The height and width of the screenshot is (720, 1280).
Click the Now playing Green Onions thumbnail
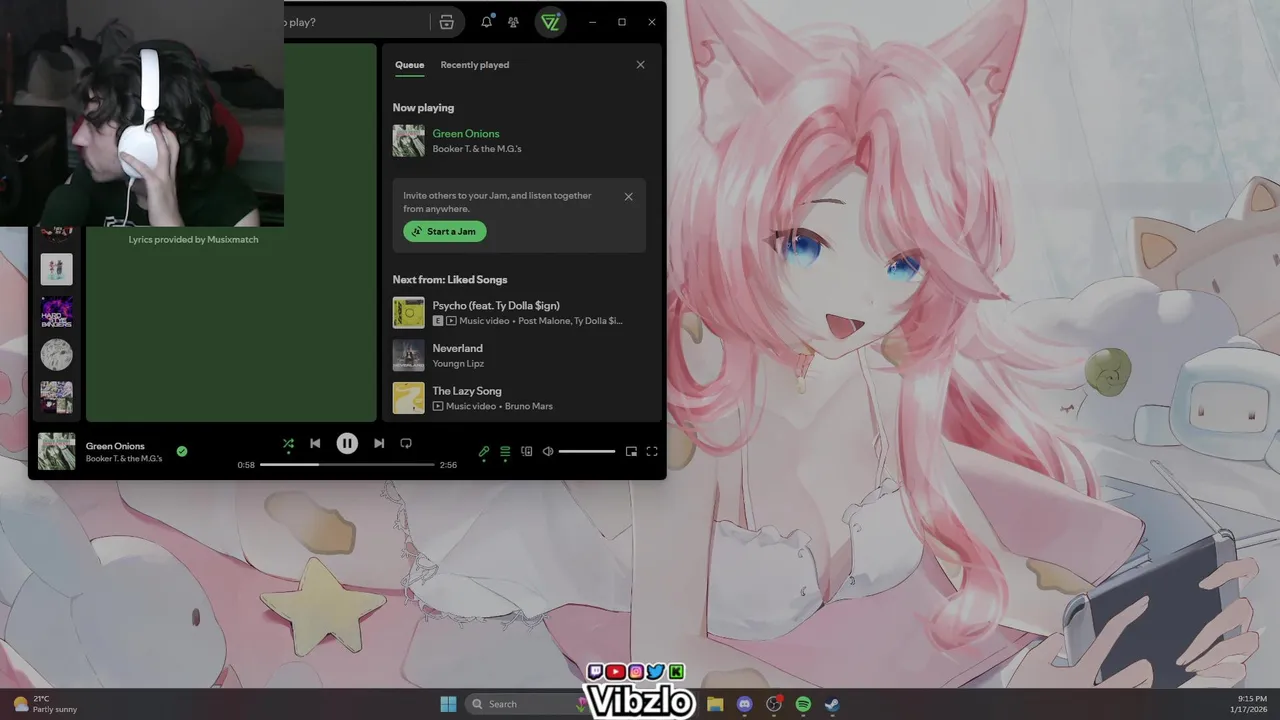[x=408, y=141]
